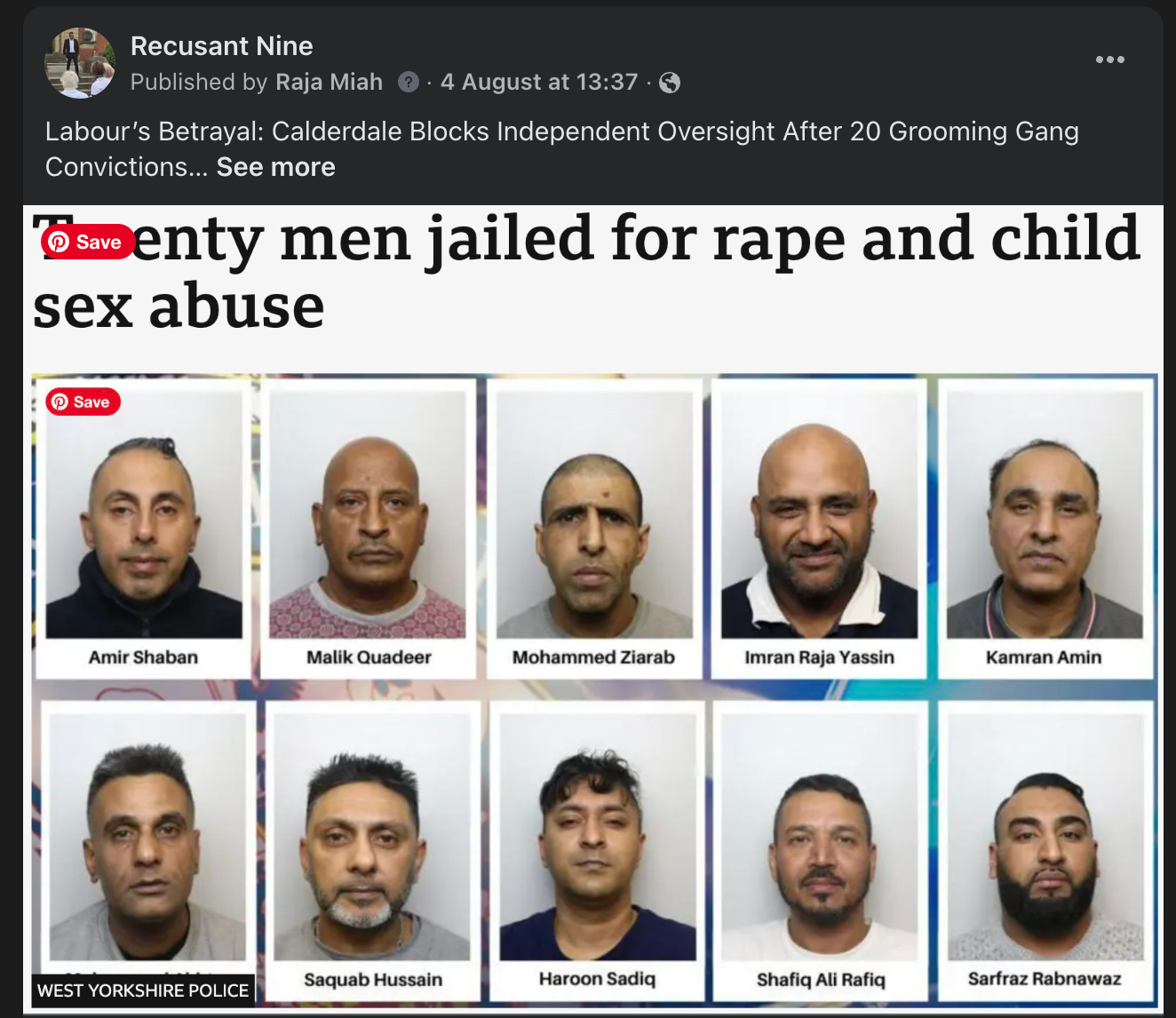Open the Raja Miah publisher link
Screen dimensions: 1176x1018
[x=329, y=83]
